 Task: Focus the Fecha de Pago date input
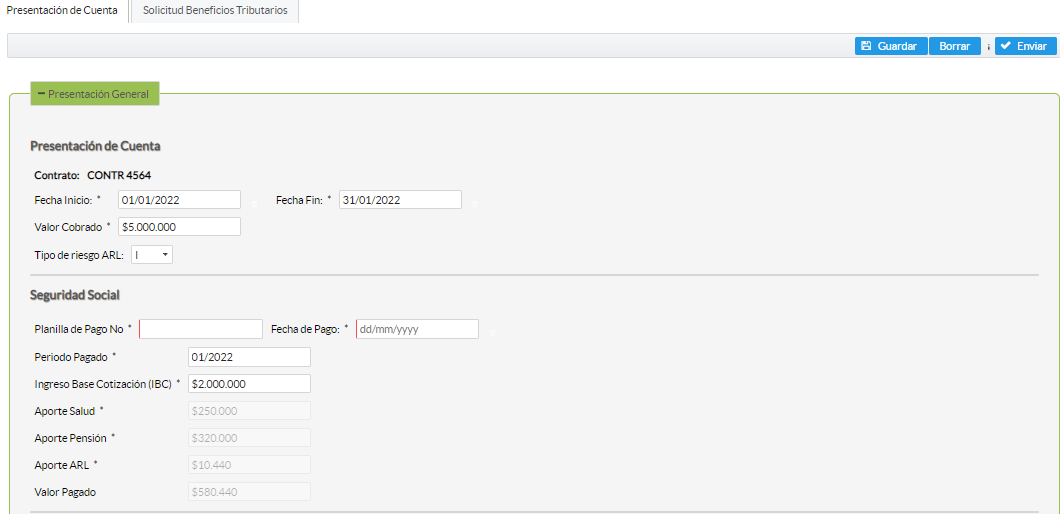pos(417,329)
